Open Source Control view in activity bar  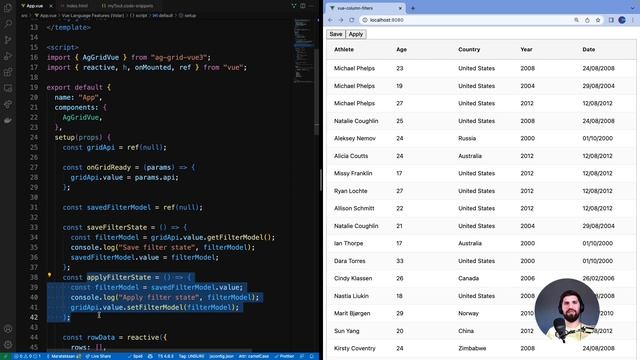click(x=8, y=40)
